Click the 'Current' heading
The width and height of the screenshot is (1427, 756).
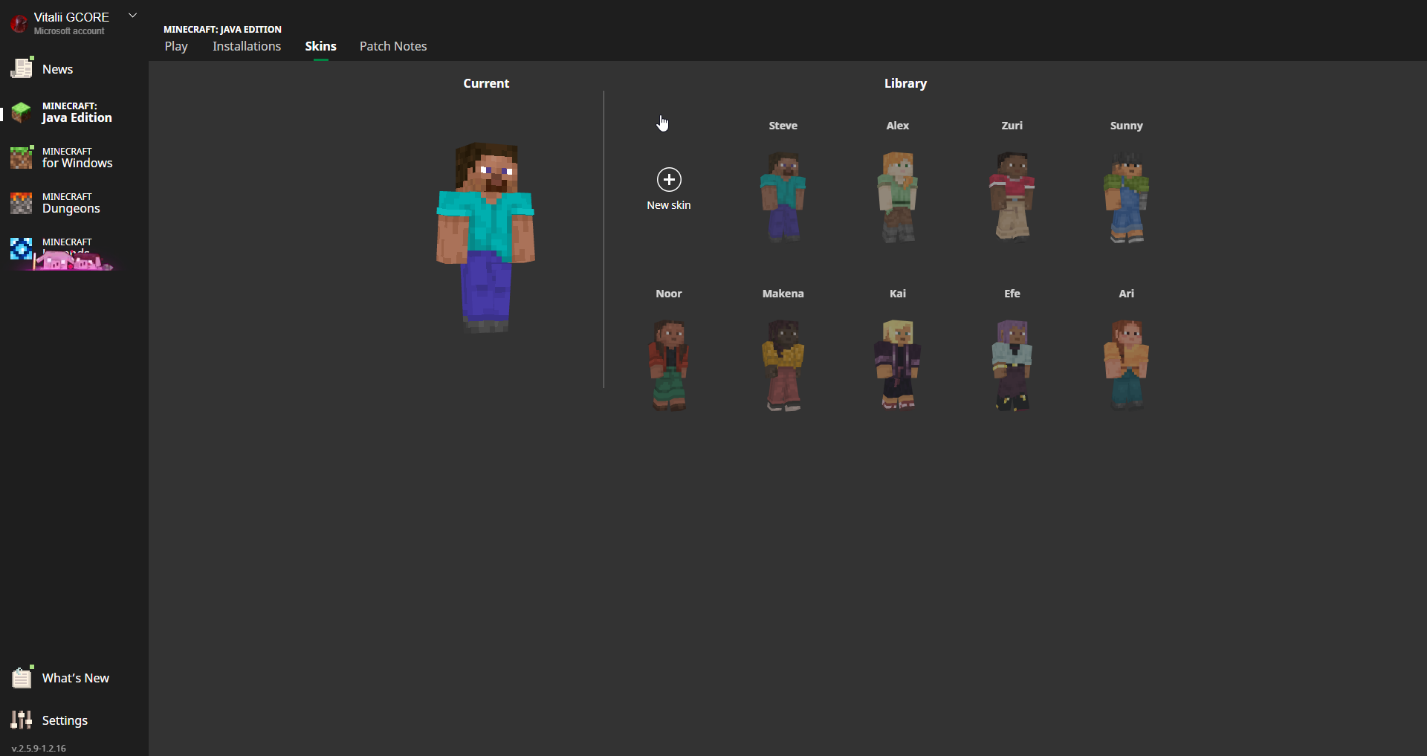point(486,84)
